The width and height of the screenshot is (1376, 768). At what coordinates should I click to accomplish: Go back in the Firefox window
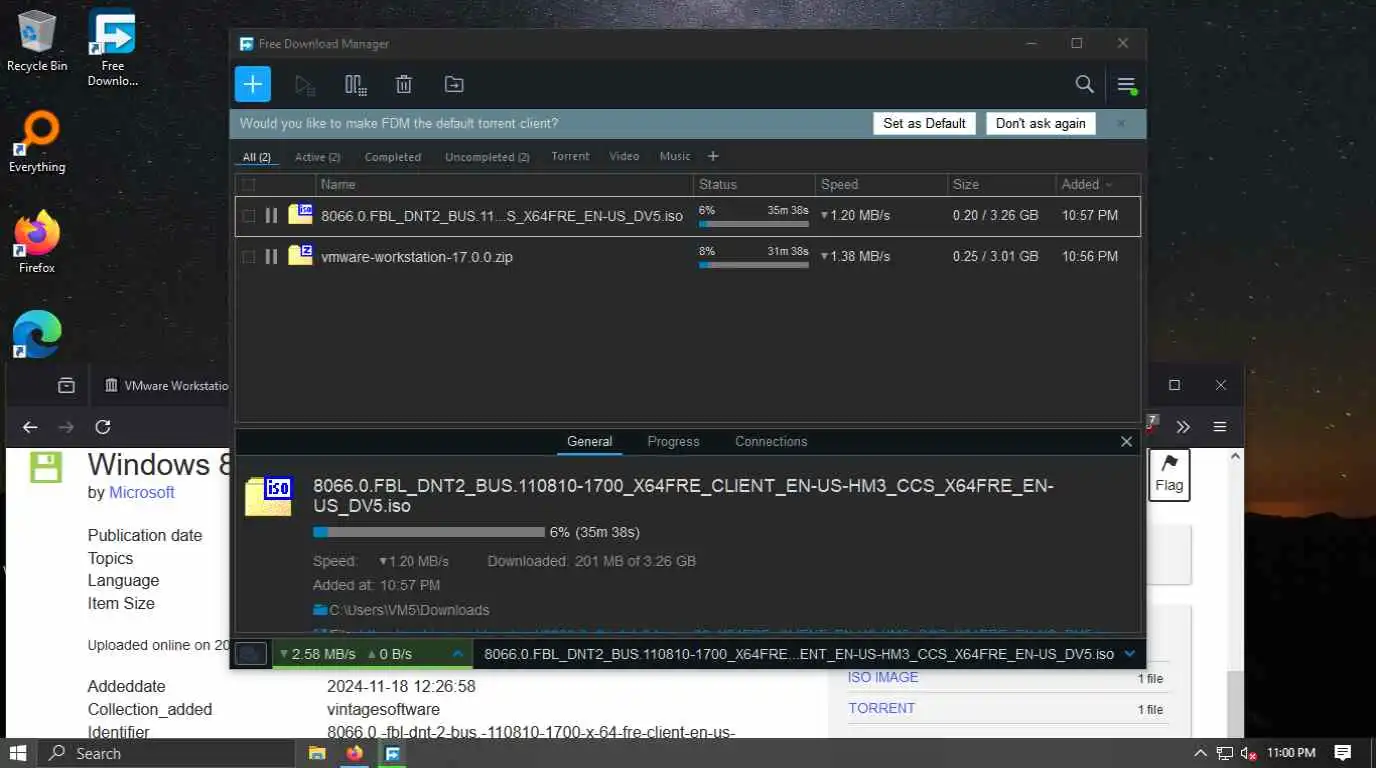point(30,427)
